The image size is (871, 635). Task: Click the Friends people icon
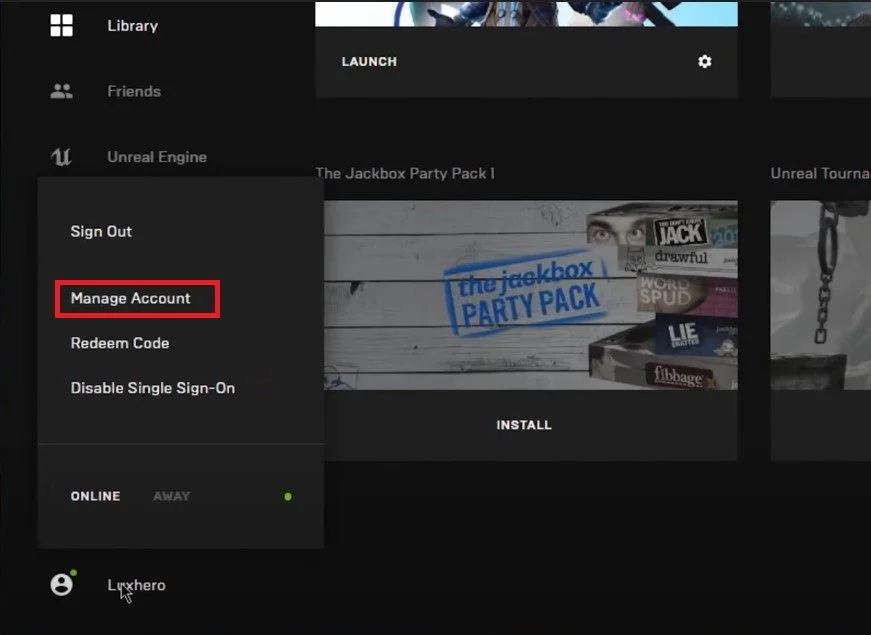tap(61, 91)
